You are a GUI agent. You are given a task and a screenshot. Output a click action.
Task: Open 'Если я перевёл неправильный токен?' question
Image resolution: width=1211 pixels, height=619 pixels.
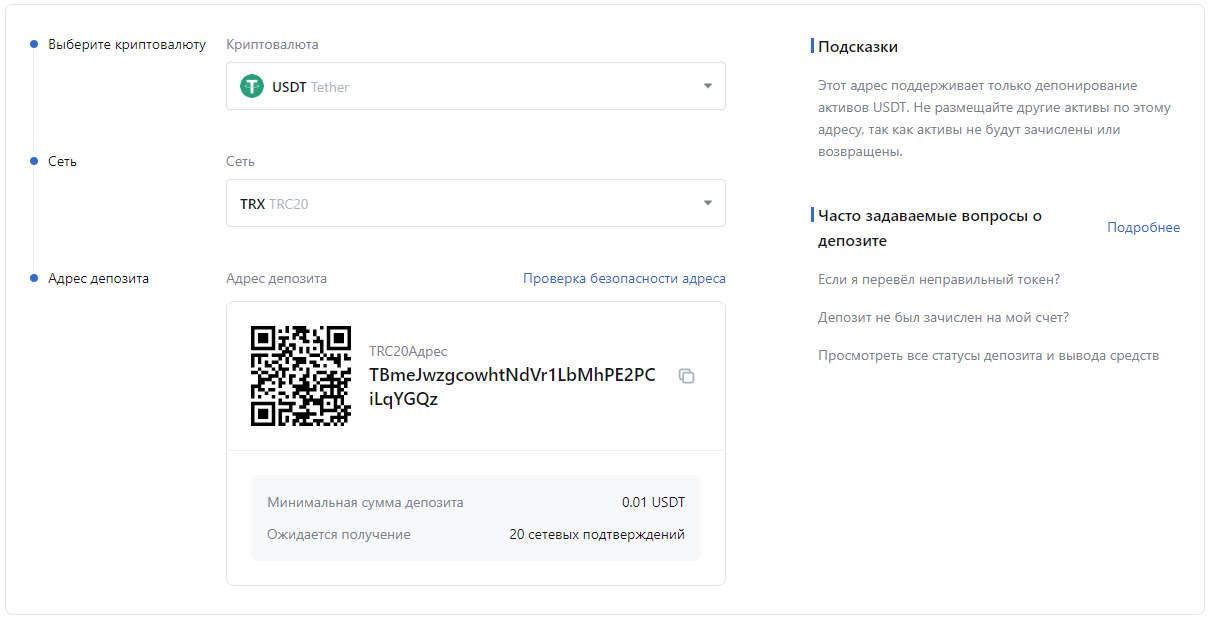(x=938, y=280)
